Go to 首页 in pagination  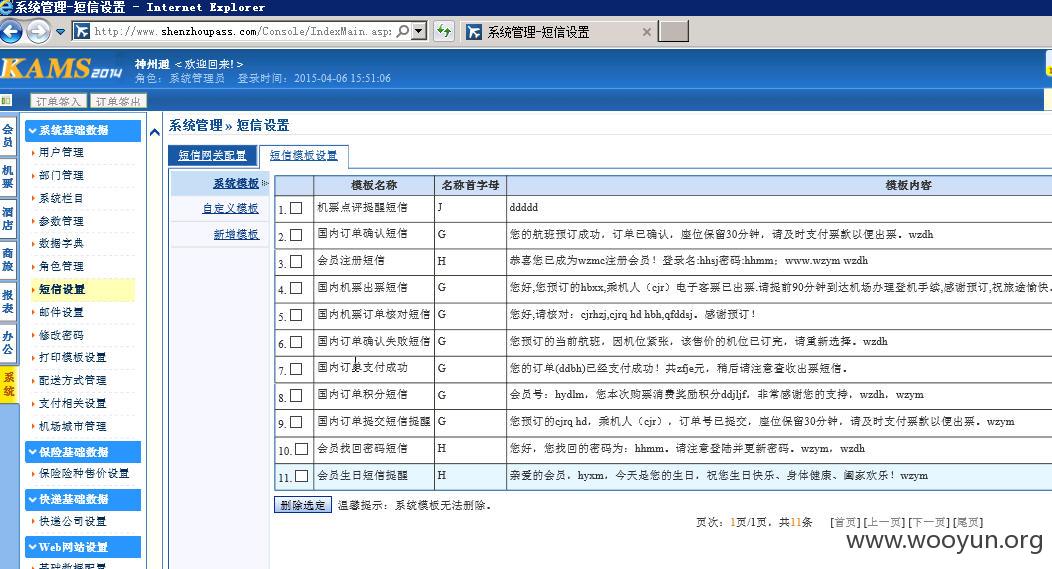[845, 522]
